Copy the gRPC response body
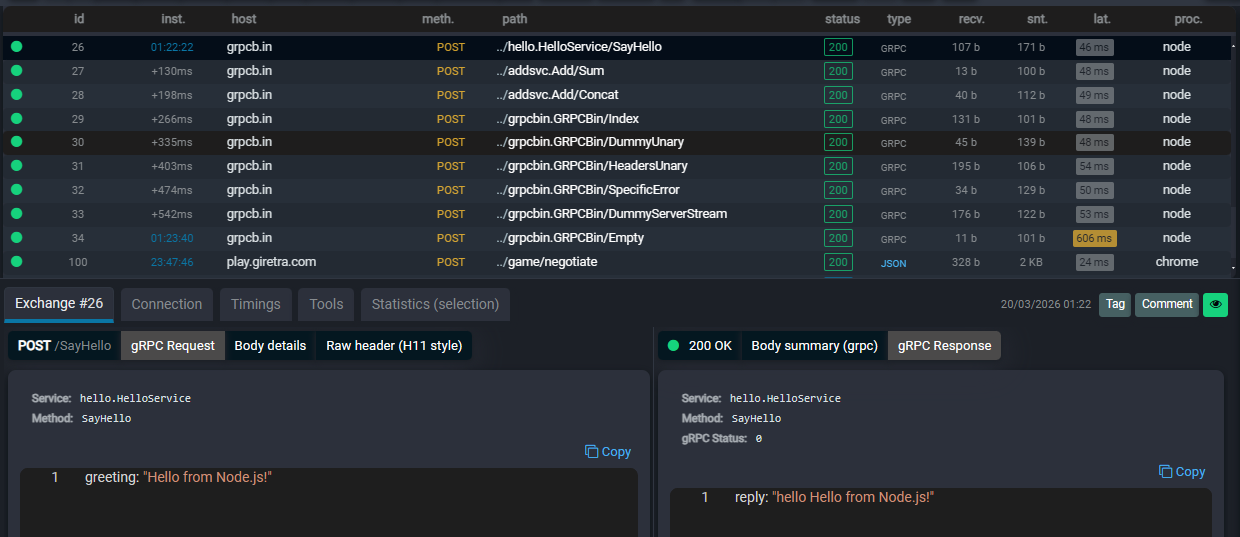Viewport: 1240px width, 537px height. click(x=1182, y=472)
